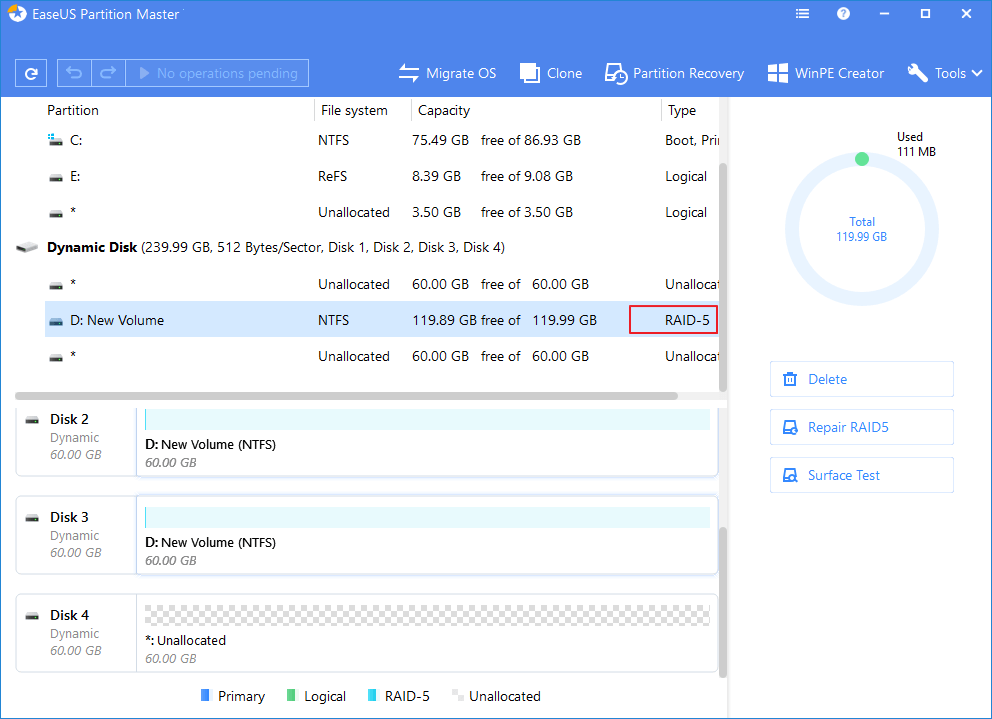Image resolution: width=992 pixels, height=719 pixels.
Task: Click the RAID-5 type cell
Action: pos(674,320)
